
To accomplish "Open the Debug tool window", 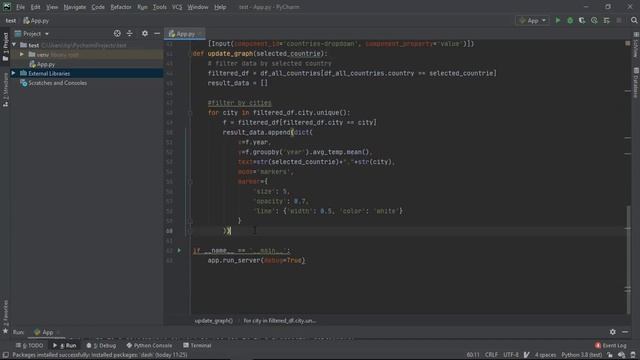I will coord(101,345).
